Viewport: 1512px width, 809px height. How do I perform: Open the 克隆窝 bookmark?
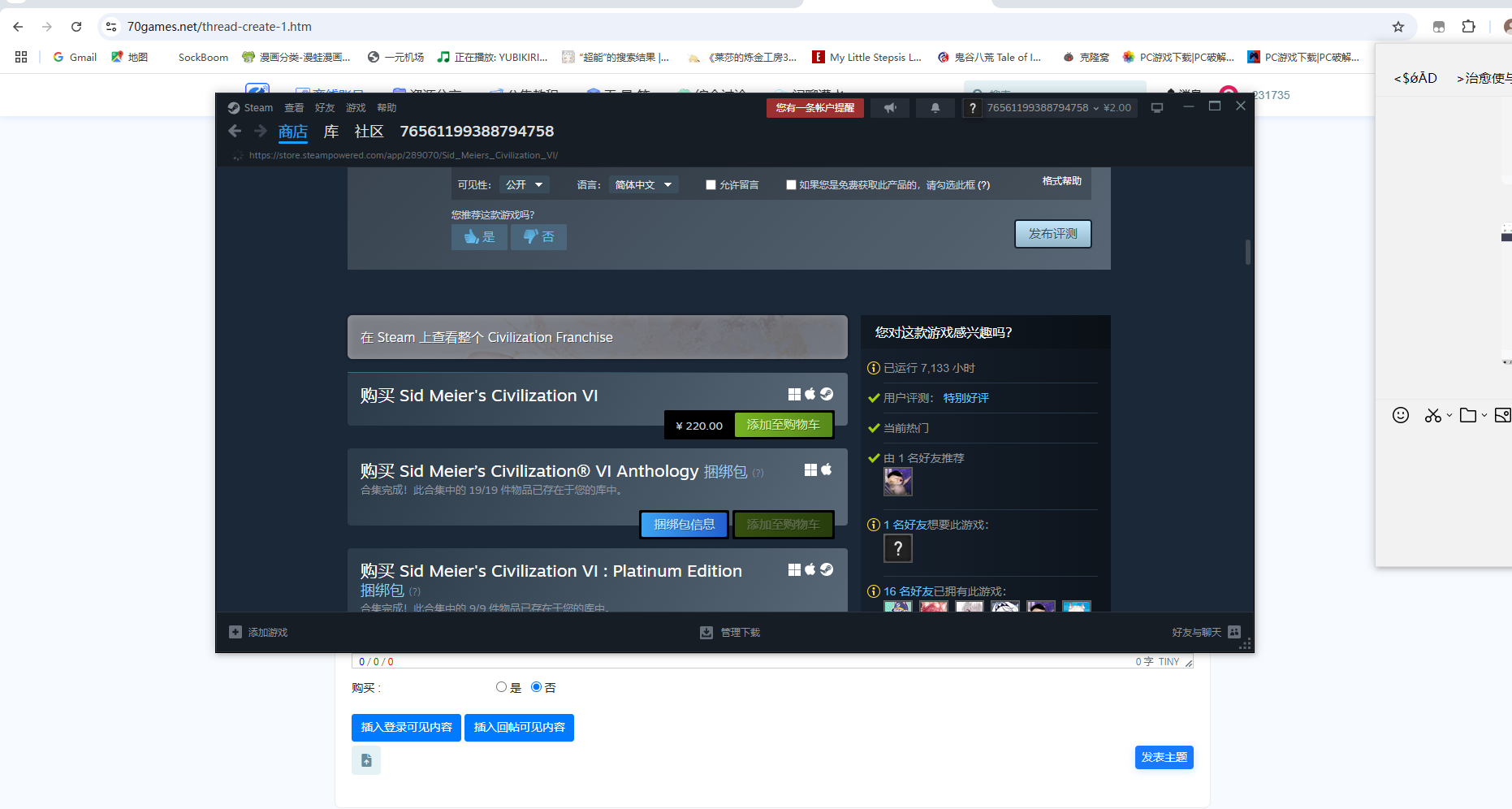pyautogui.click(x=1086, y=57)
